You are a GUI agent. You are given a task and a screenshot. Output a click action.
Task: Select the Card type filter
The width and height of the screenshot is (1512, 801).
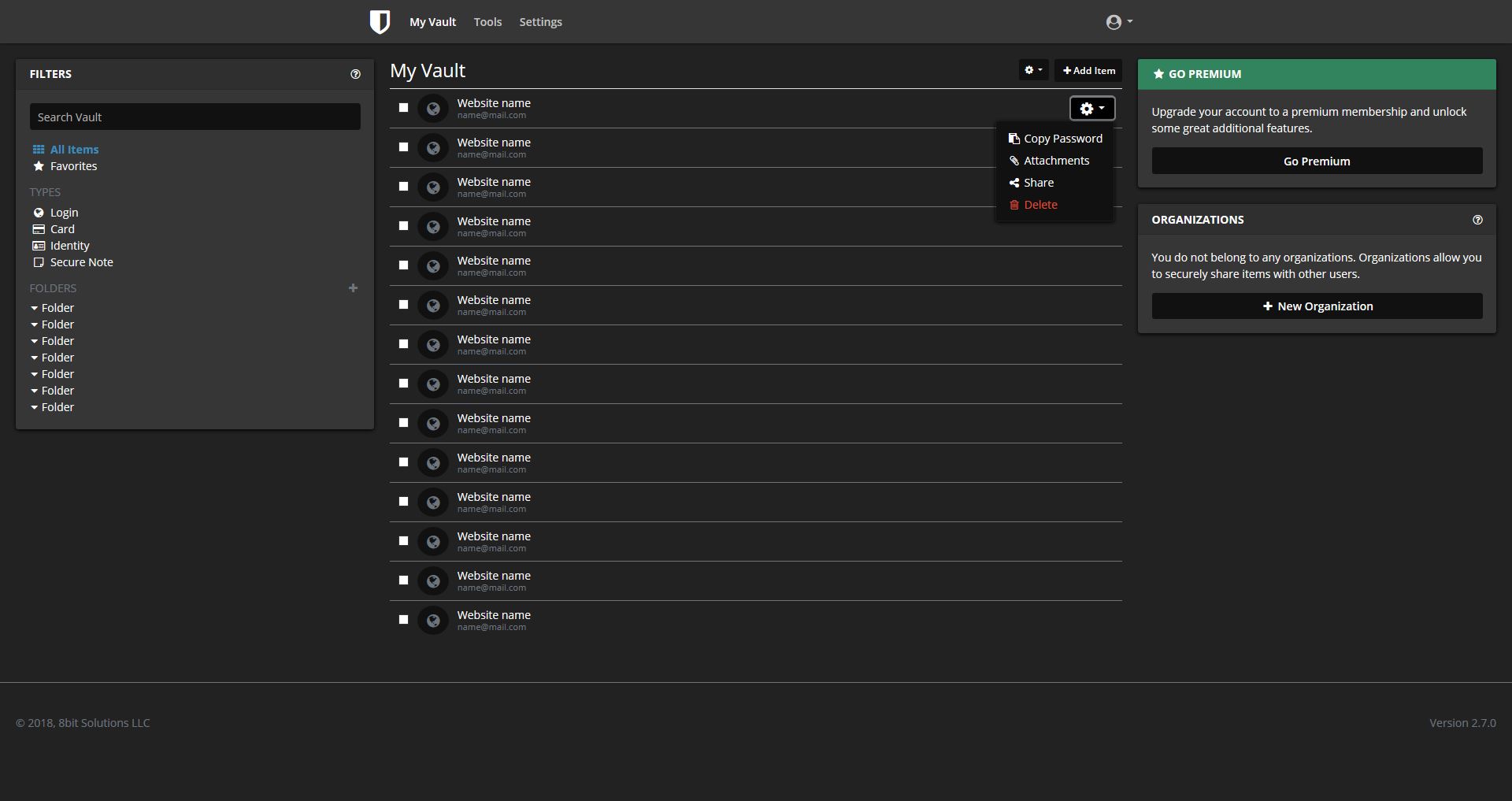[61, 228]
